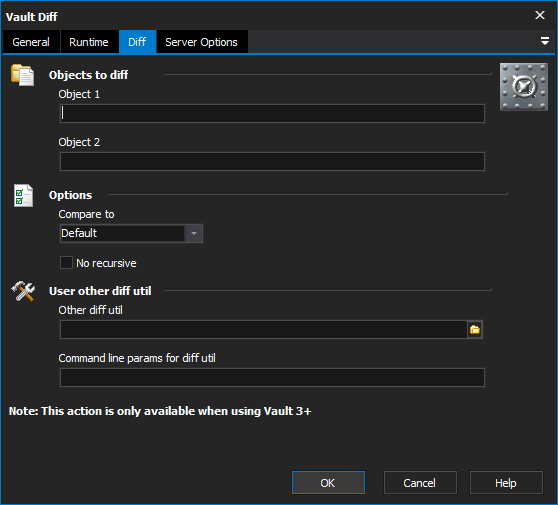Click the Options checklist icon
Screen dimensions: 558x505
coord(23,195)
